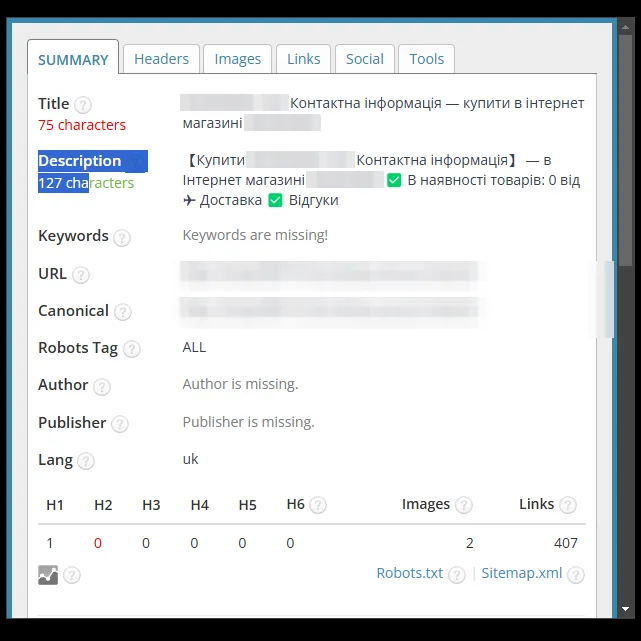The width and height of the screenshot is (641, 641).
Task: Click the 'uk' language value
Action: pos(191,459)
